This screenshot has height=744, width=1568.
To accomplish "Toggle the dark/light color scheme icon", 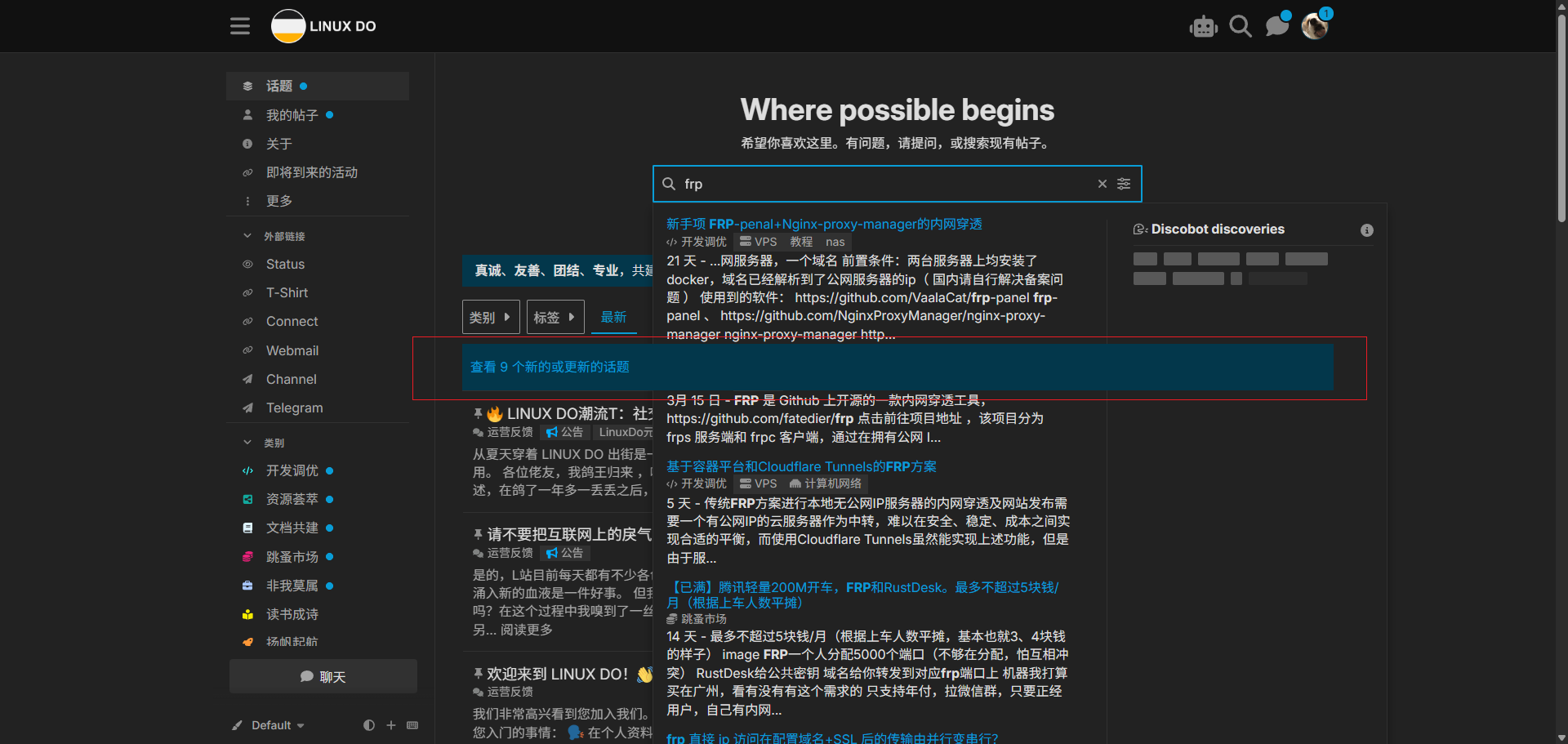I will point(369,725).
